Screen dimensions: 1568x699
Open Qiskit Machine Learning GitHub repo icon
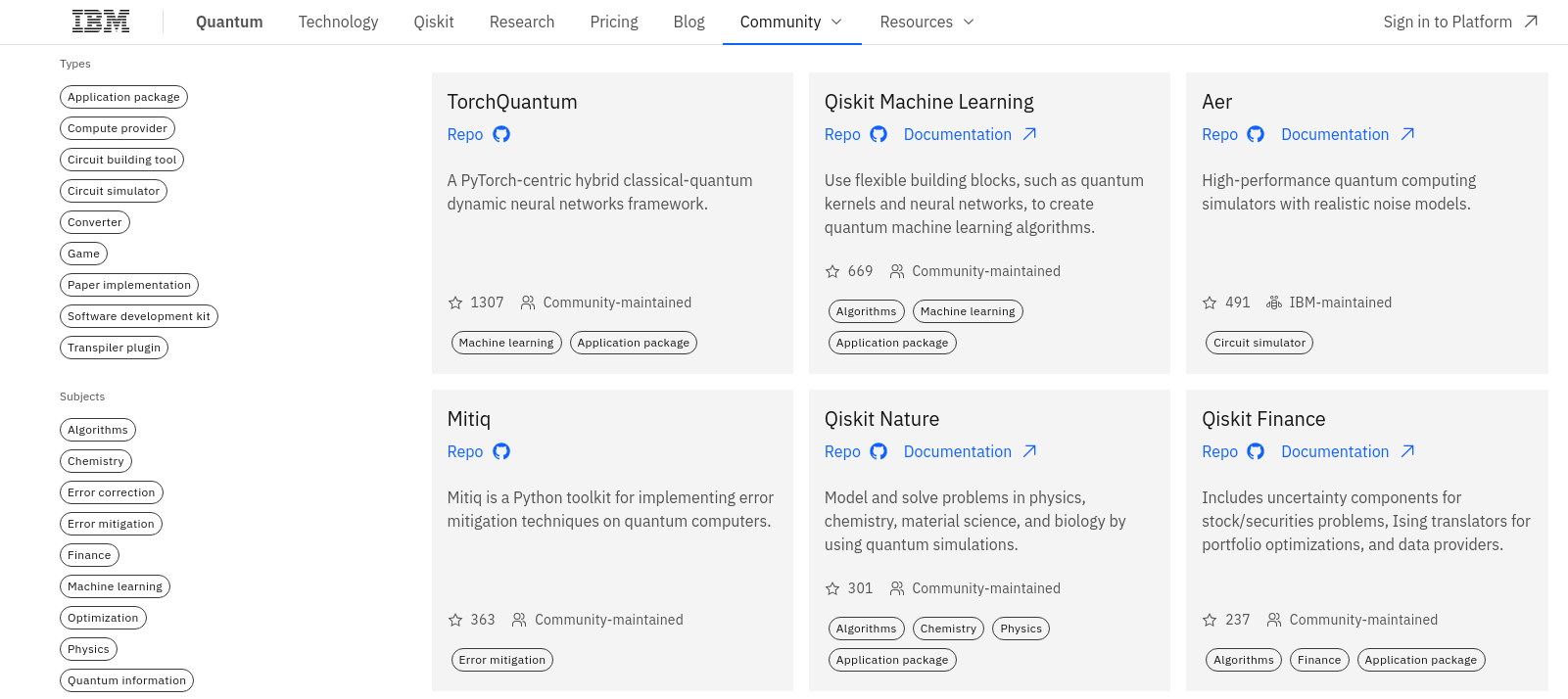click(879, 134)
